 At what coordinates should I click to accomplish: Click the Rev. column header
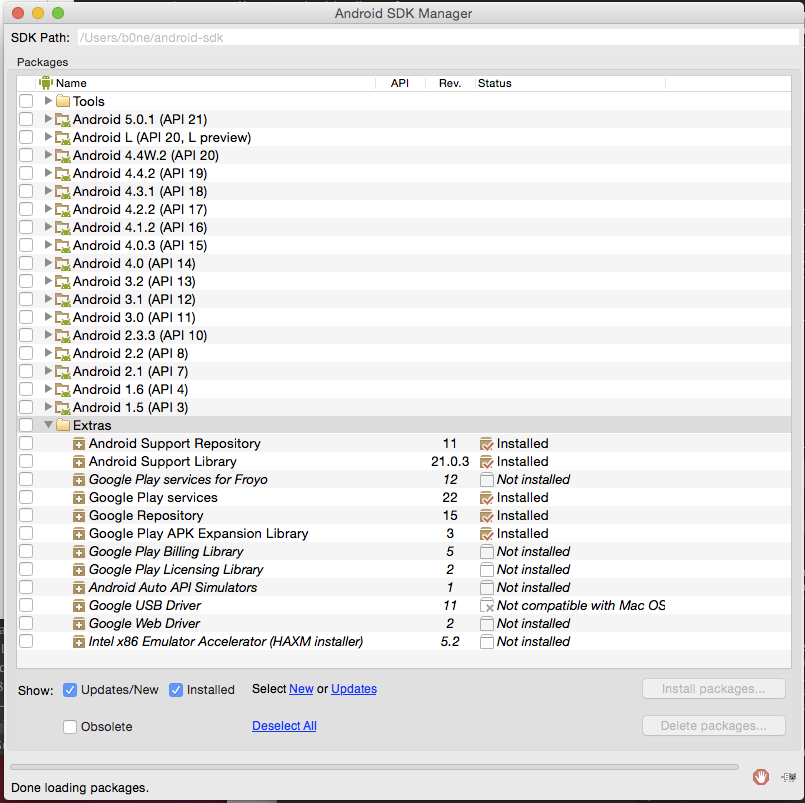[450, 83]
